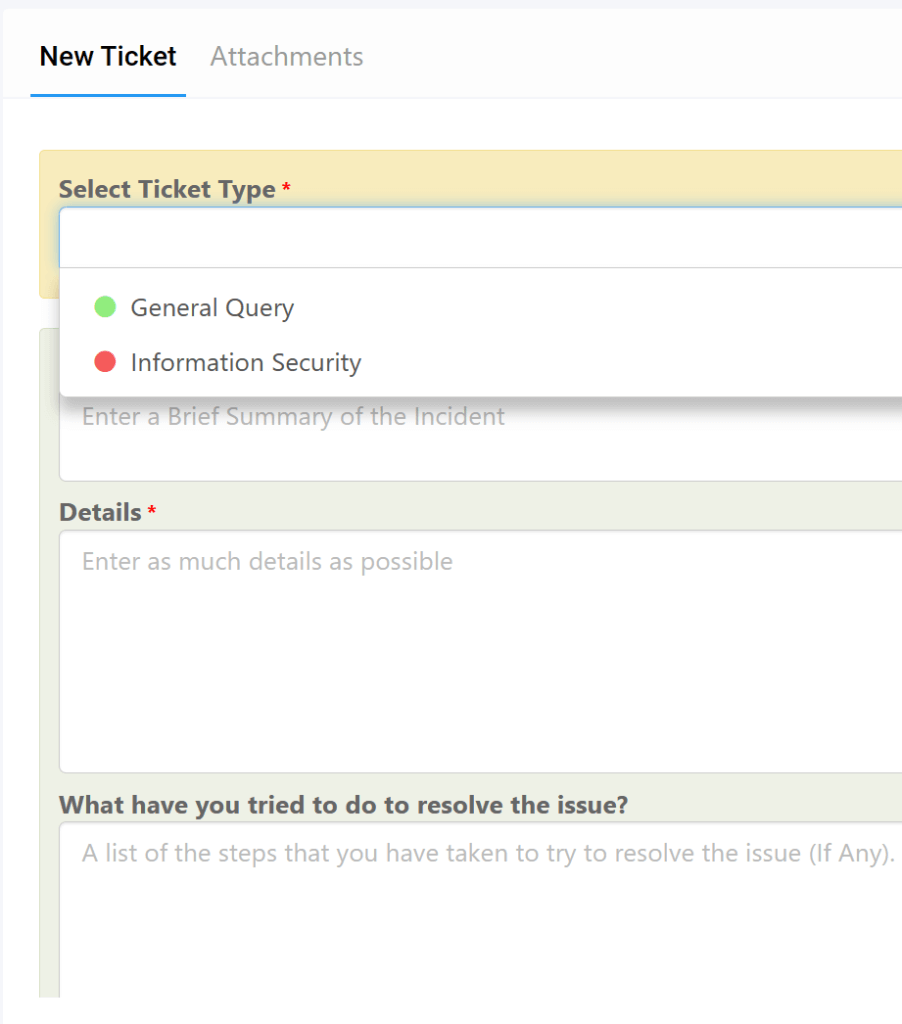
Task: Select the New Ticket tab
Action: [107, 57]
